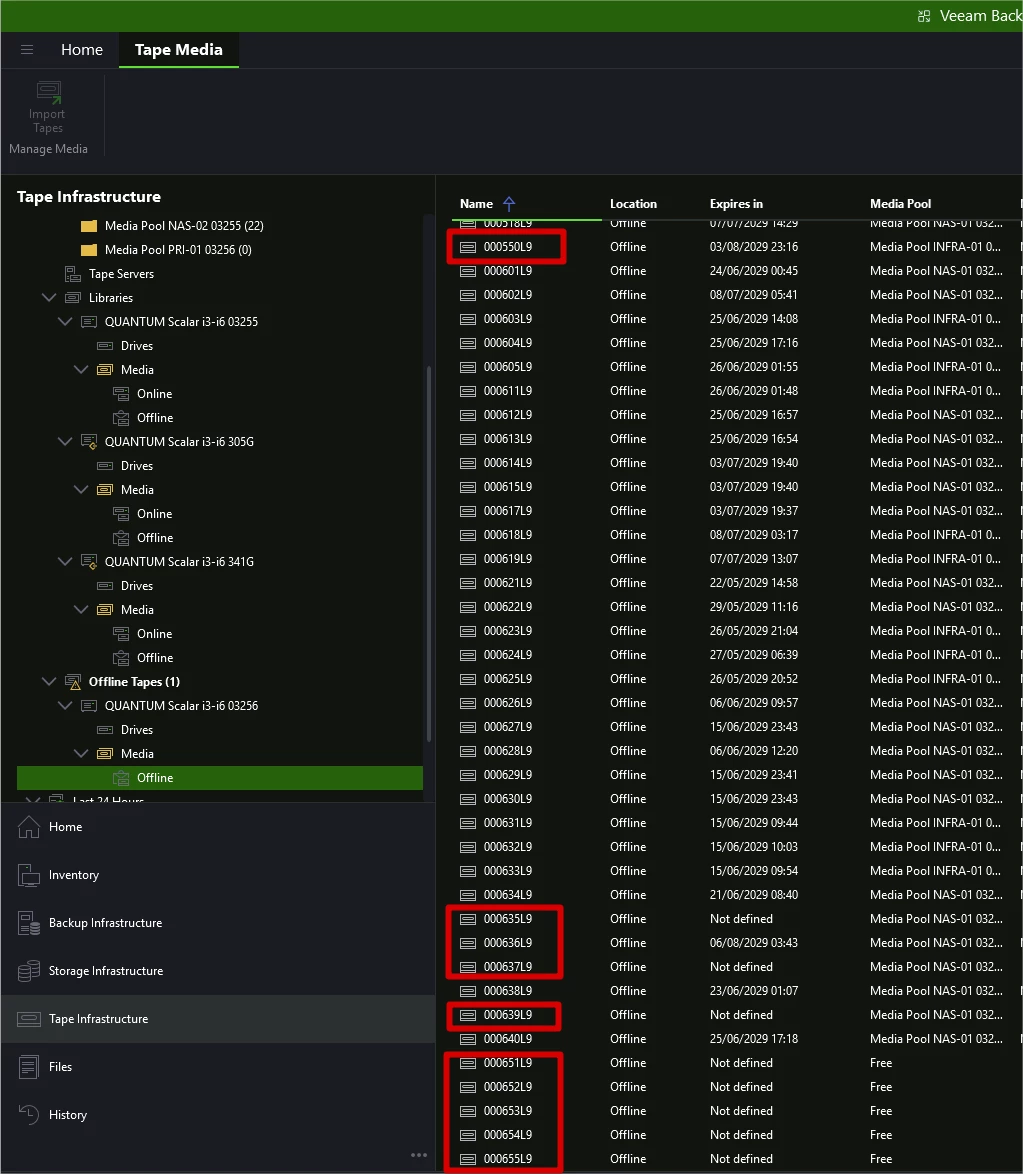Viewport: 1024px width, 1175px height.
Task: Collapse the Libraries tree node
Action: click(49, 297)
